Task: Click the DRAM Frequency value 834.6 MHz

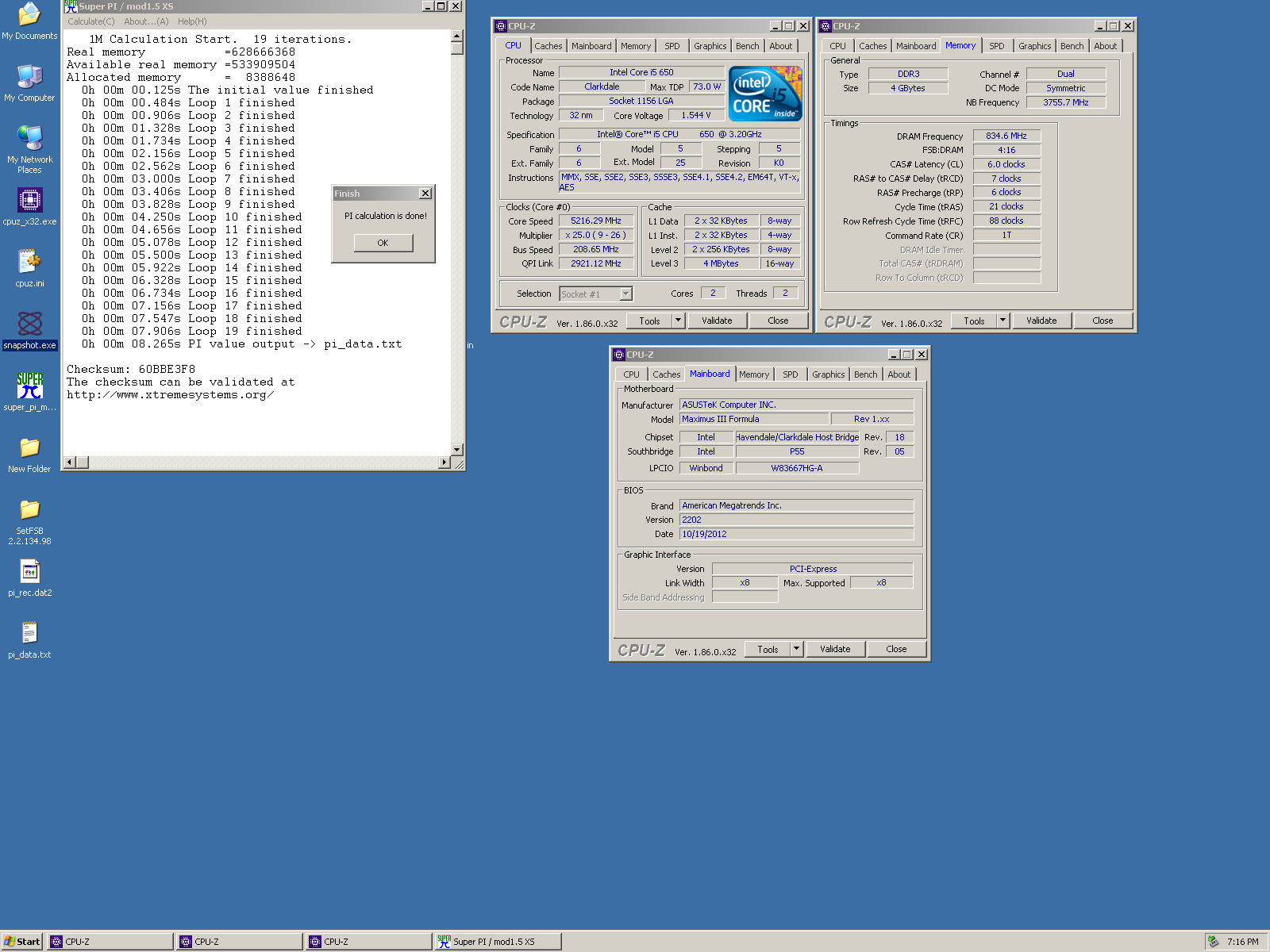Action: coord(1006,136)
